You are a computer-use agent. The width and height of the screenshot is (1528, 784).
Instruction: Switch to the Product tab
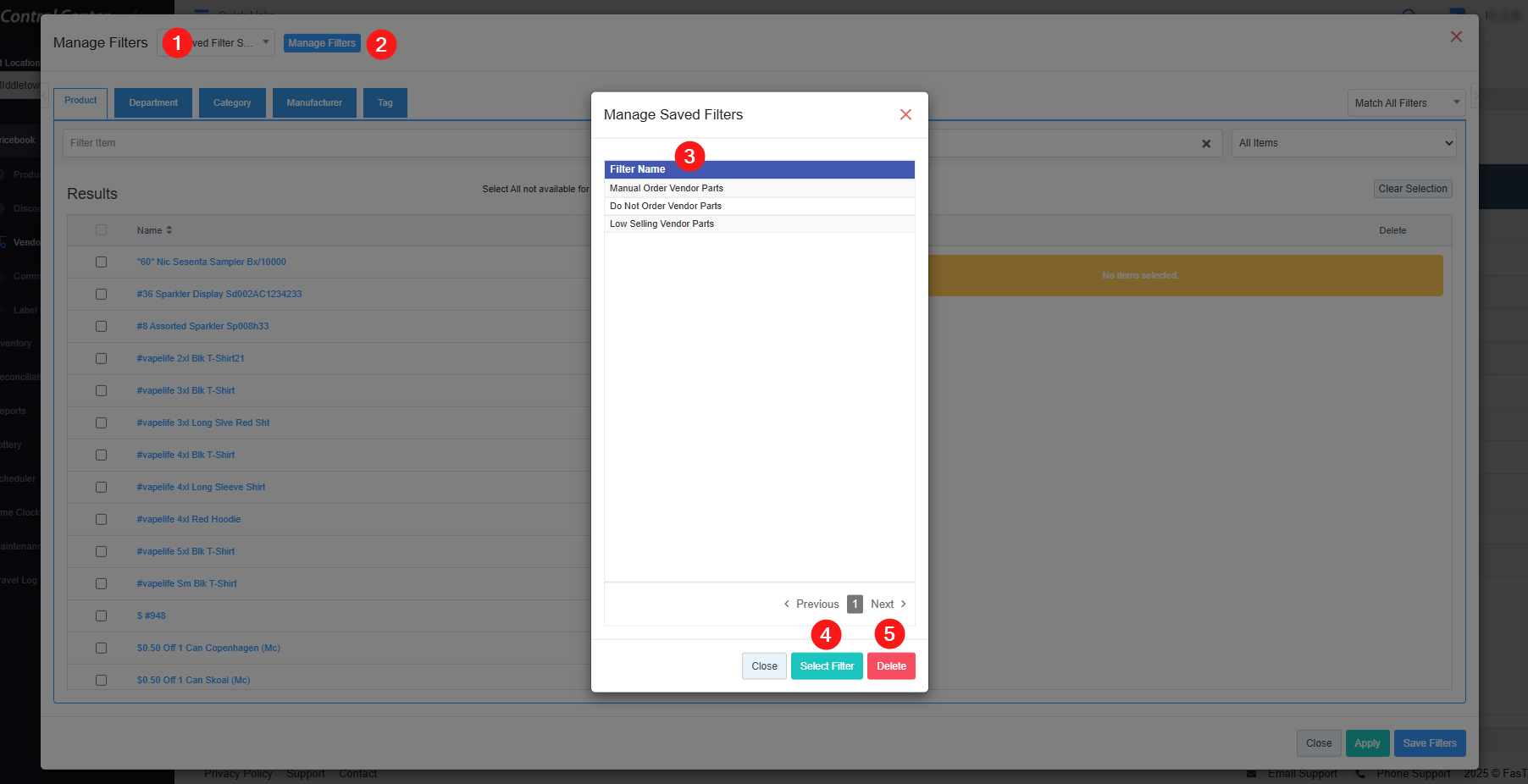[x=80, y=102]
